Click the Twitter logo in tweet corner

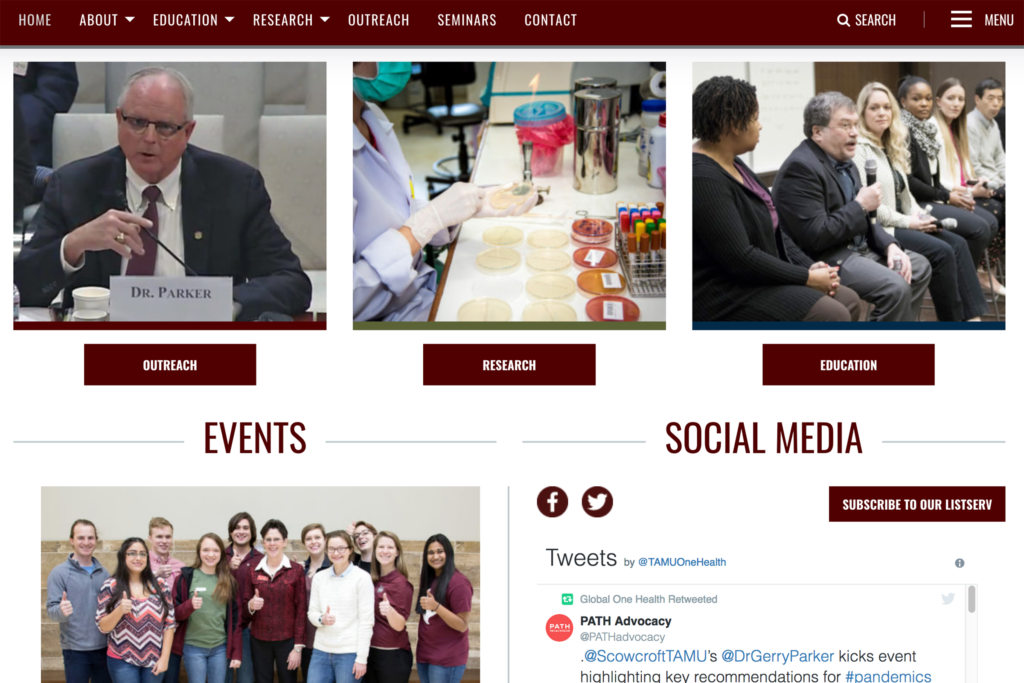coord(948,598)
